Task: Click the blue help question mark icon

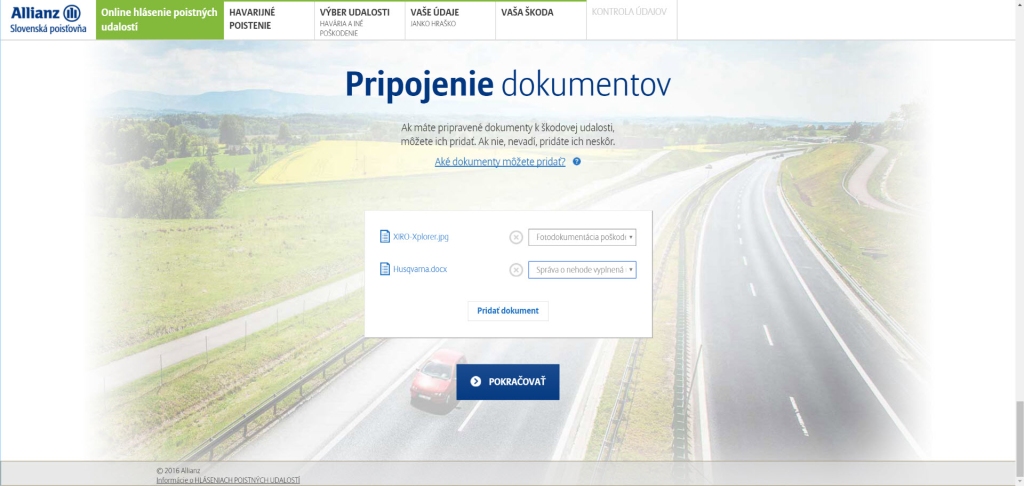Action: coord(577,161)
